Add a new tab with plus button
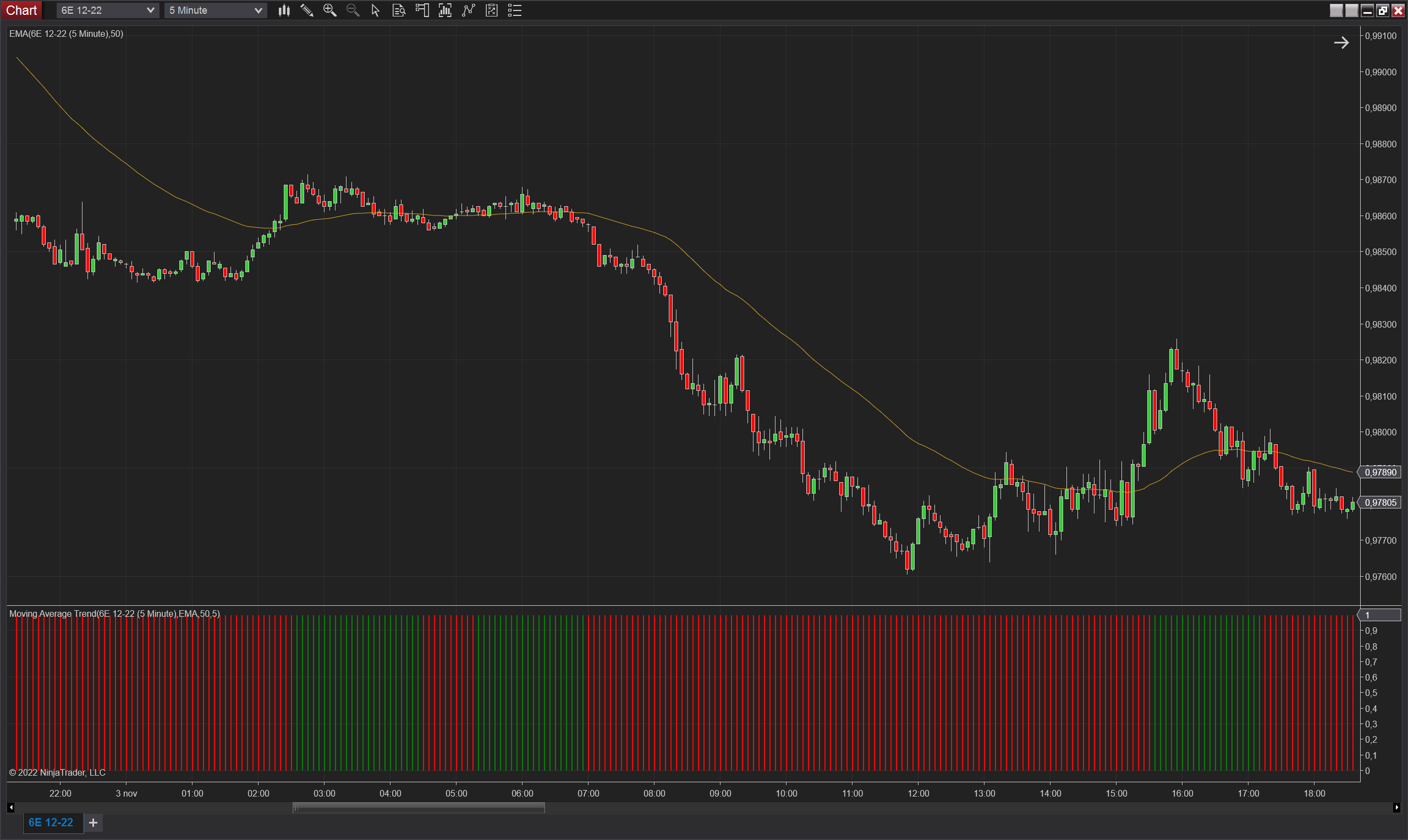1408x840 pixels. (x=94, y=823)
